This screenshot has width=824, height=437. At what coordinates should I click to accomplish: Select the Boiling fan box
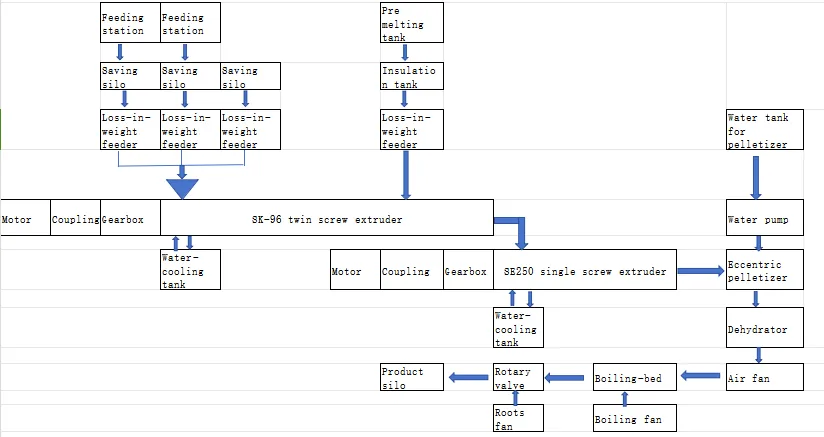pos(635,418)
